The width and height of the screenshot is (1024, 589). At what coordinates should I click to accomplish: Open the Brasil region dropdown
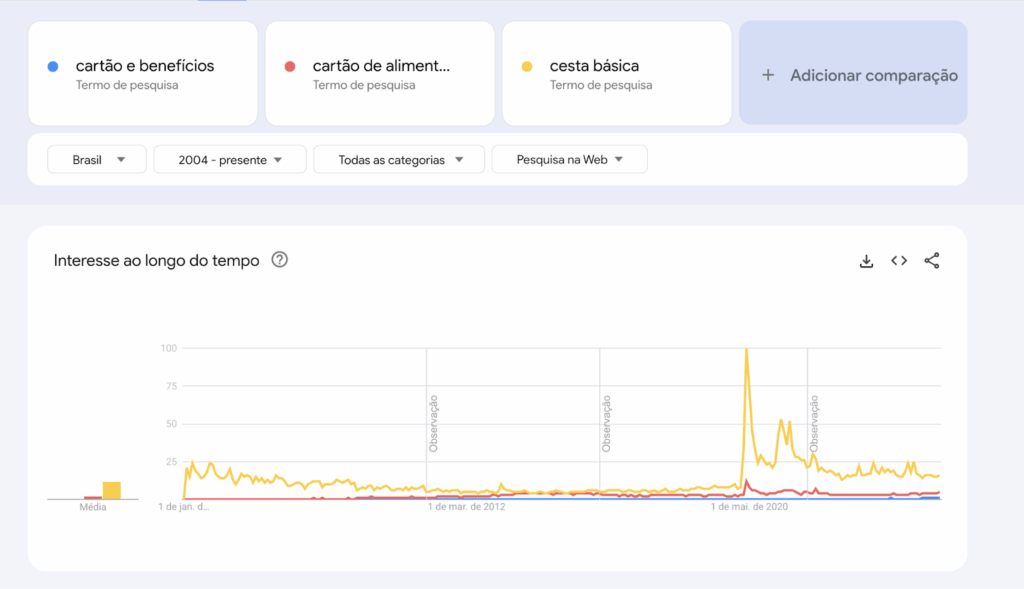pyautogui.click(x=97, y=160)
